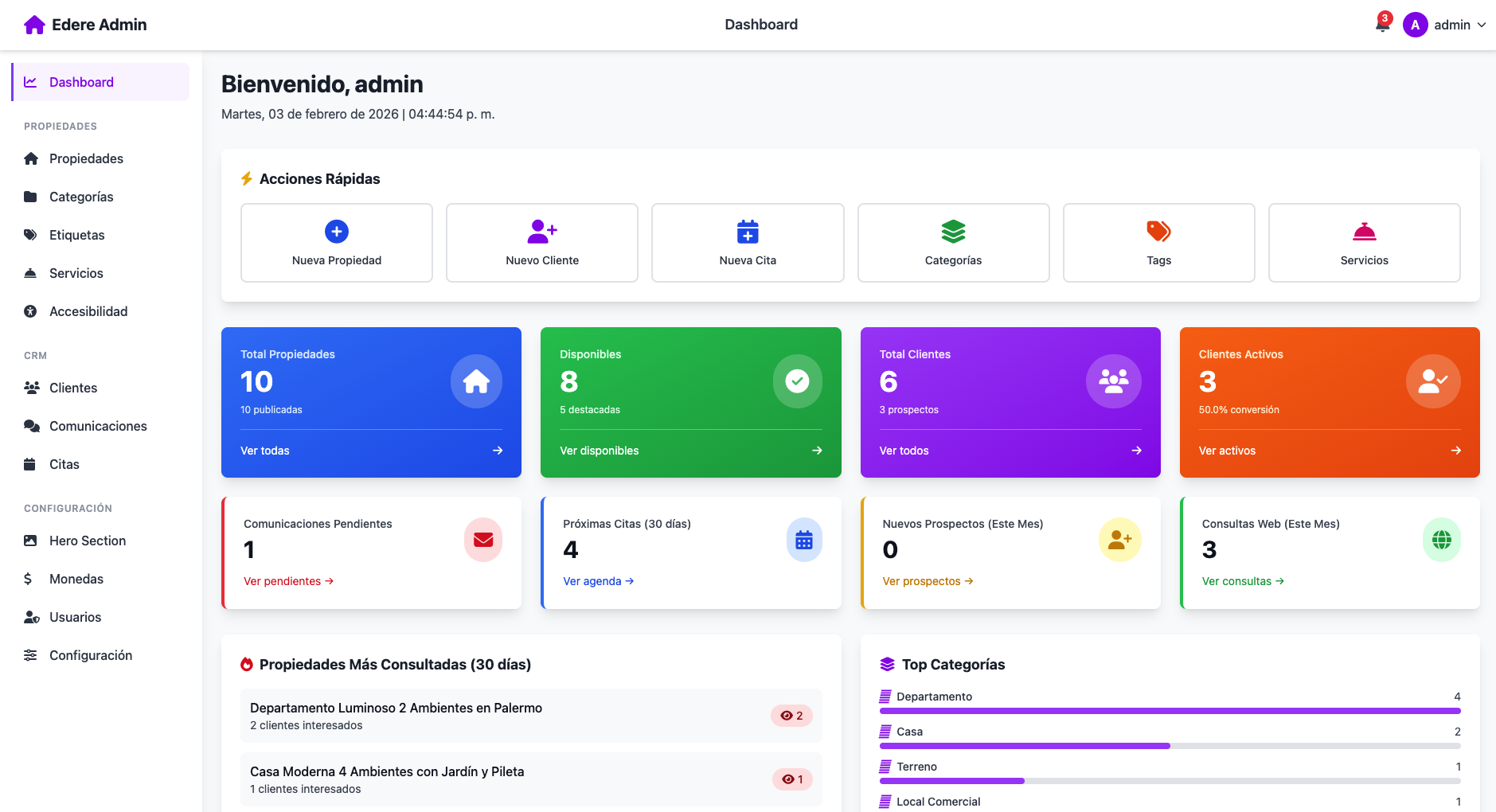Click the Tags quick action icon
Screen dimensions: 1496x812
(x=1158, y=232)
